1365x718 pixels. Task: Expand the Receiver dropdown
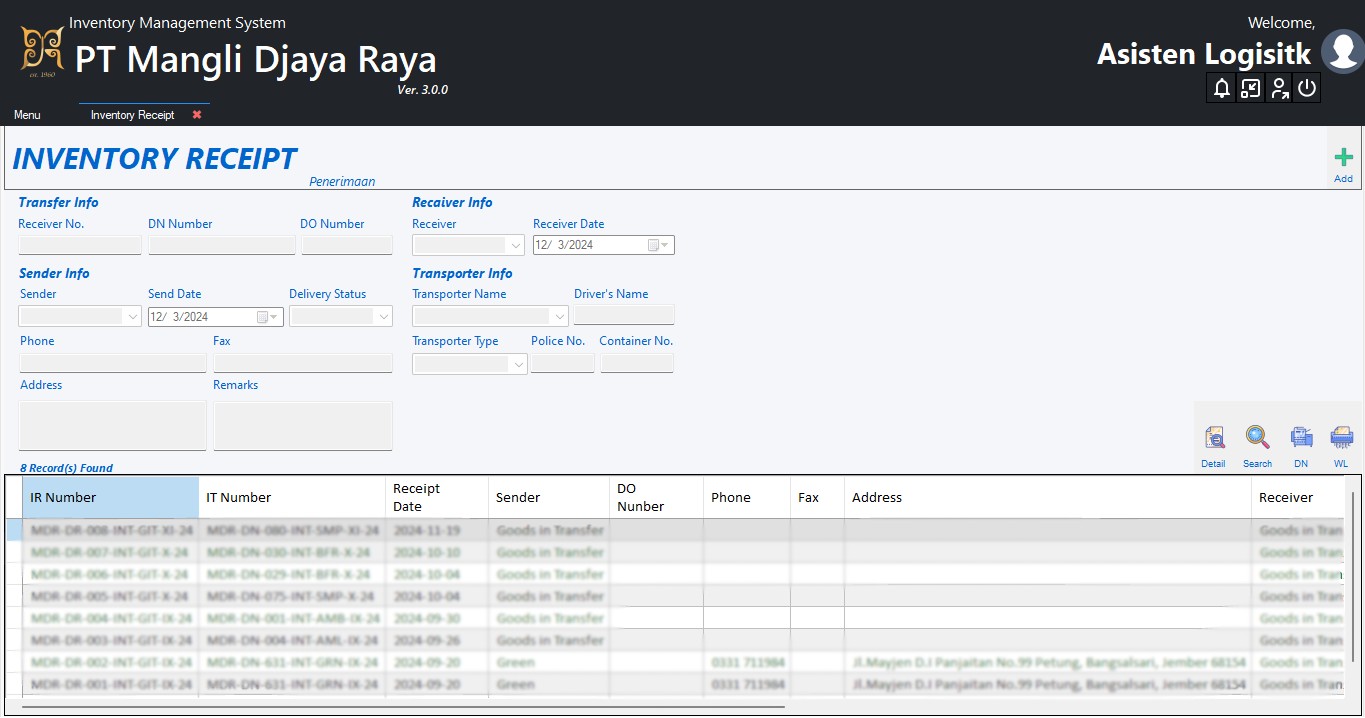[x=516, y=245]
